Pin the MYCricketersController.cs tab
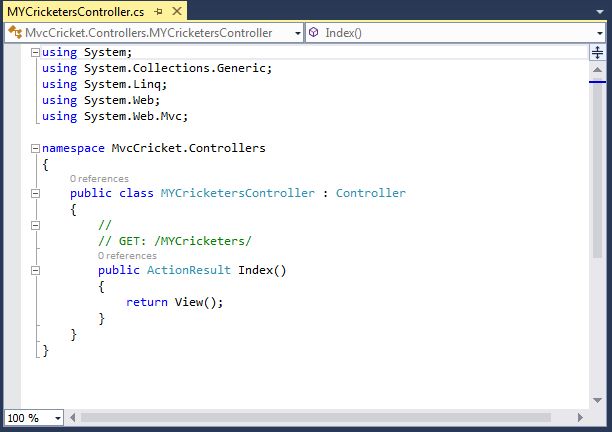This screenshot has width=612, height=432. tap(158, 12)
